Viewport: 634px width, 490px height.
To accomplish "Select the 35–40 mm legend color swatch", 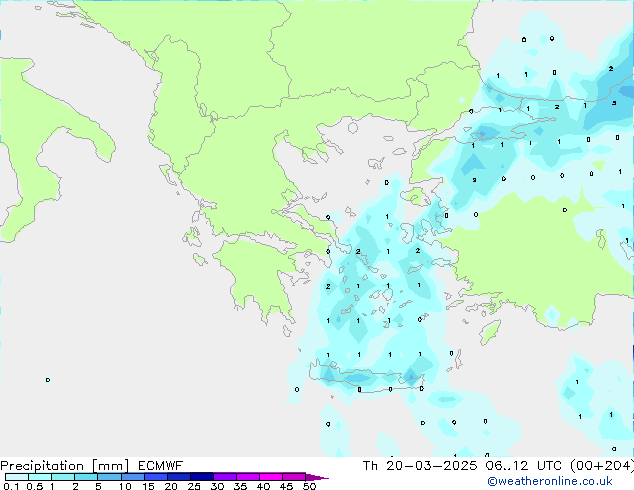I will 247,477.
